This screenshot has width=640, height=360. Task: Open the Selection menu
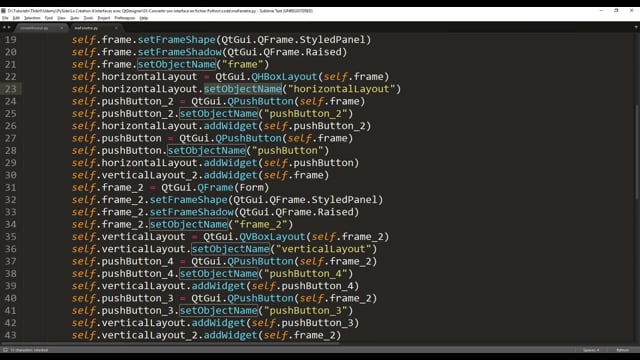pyautogui.click(x=32, y=18)
